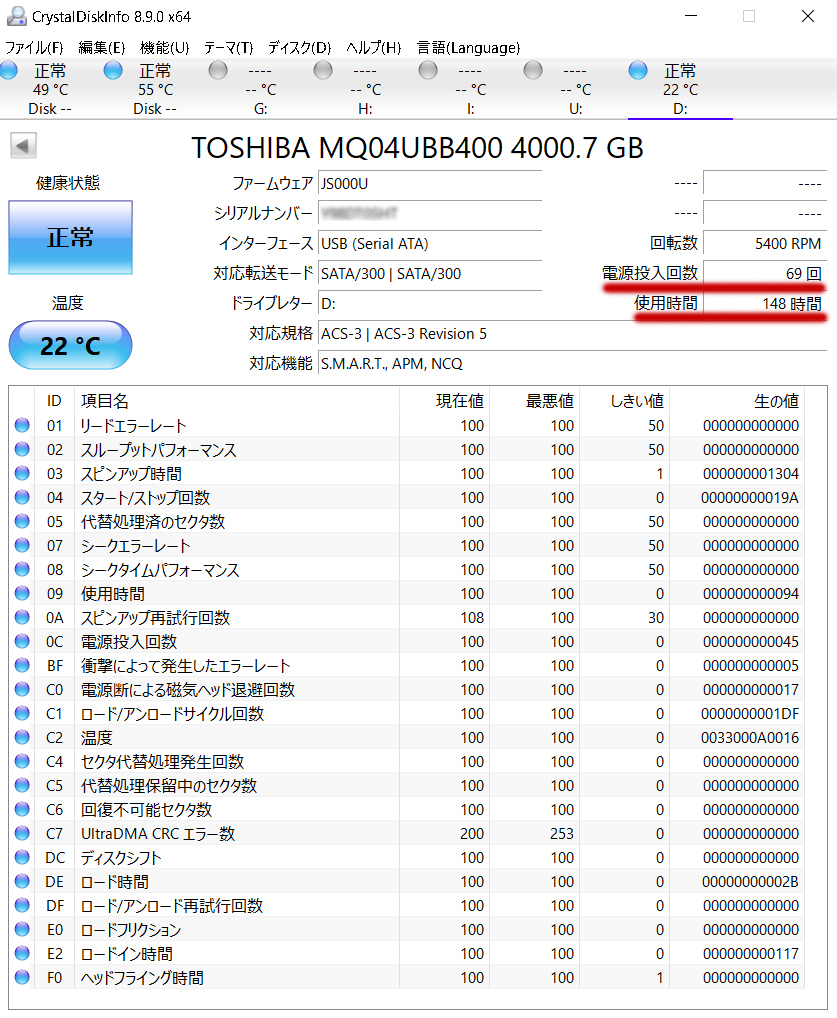837x1018 pixels.
Task: Click status orb for ID C1 ロード/アンロードサイクル回数
Action: pos(22,714)
